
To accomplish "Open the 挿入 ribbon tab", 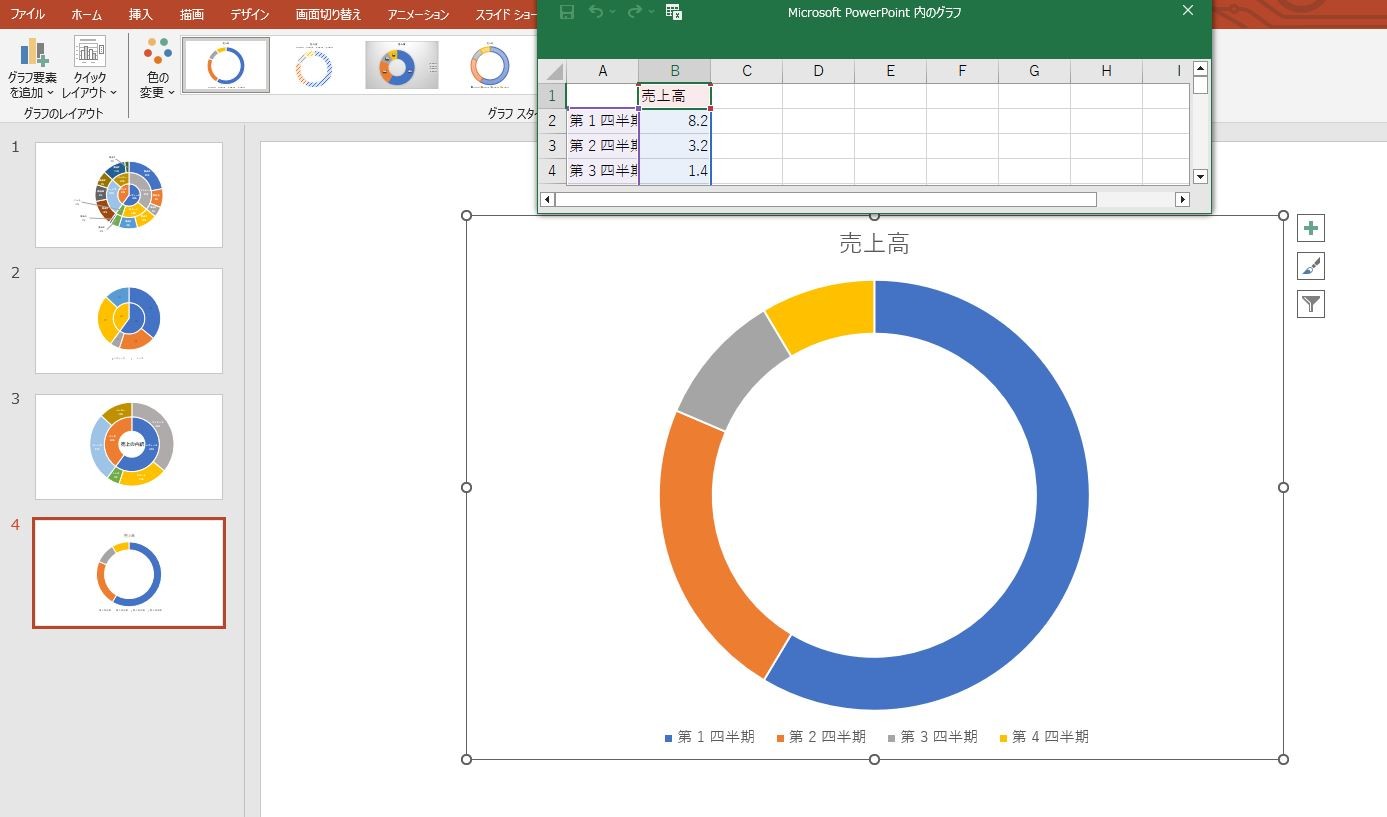I will click(x=141, y=15).
